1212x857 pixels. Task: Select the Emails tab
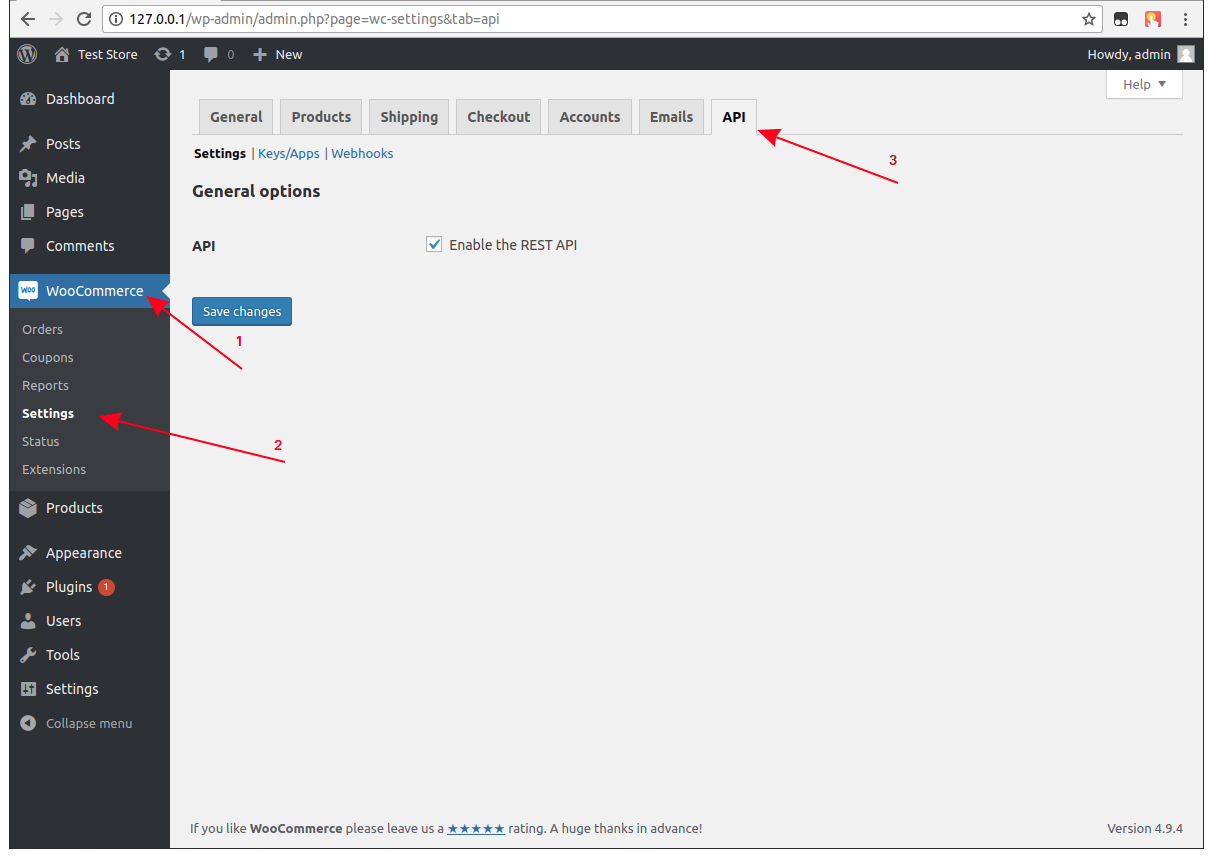tap(671, 117)
